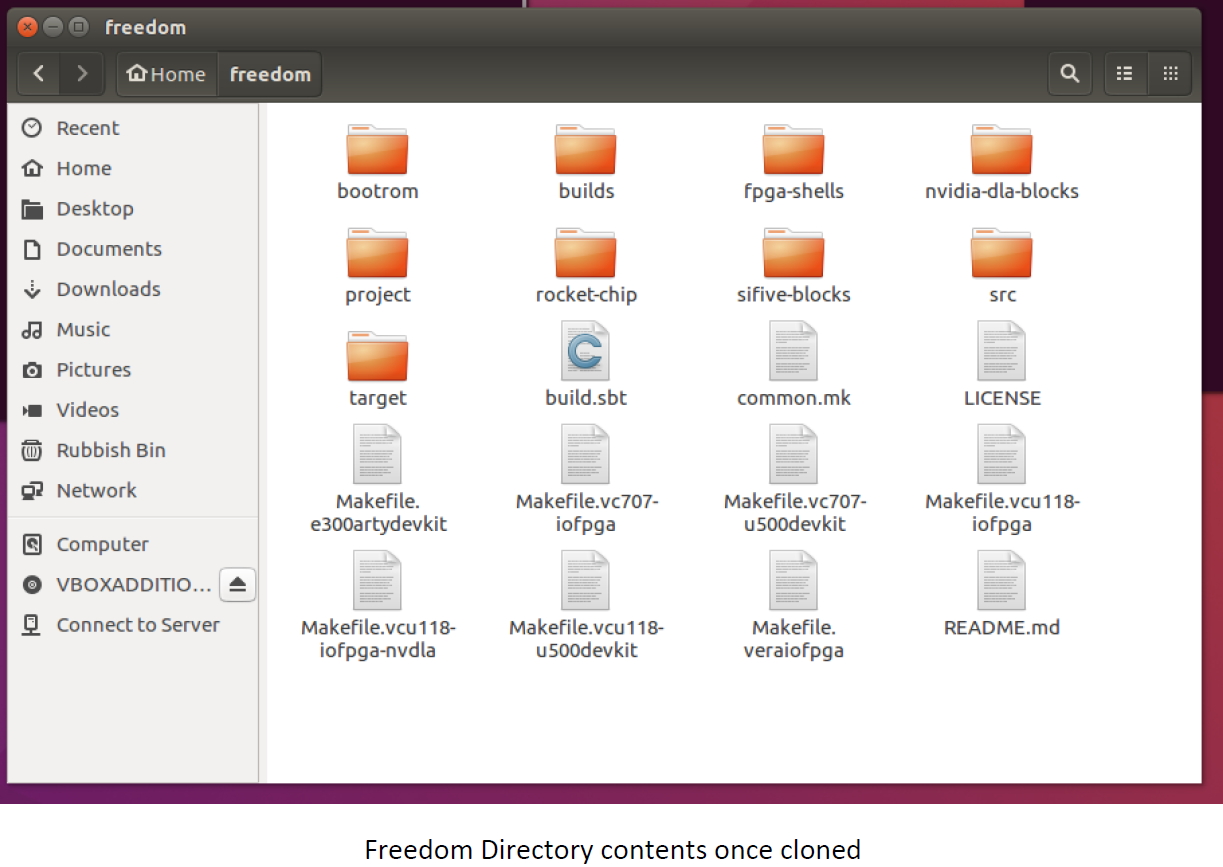Open Rubbish Bin from the sidebar
The height and width of the screenshot is (867, 1223).
pyautogui.click(x=110, y=450)
